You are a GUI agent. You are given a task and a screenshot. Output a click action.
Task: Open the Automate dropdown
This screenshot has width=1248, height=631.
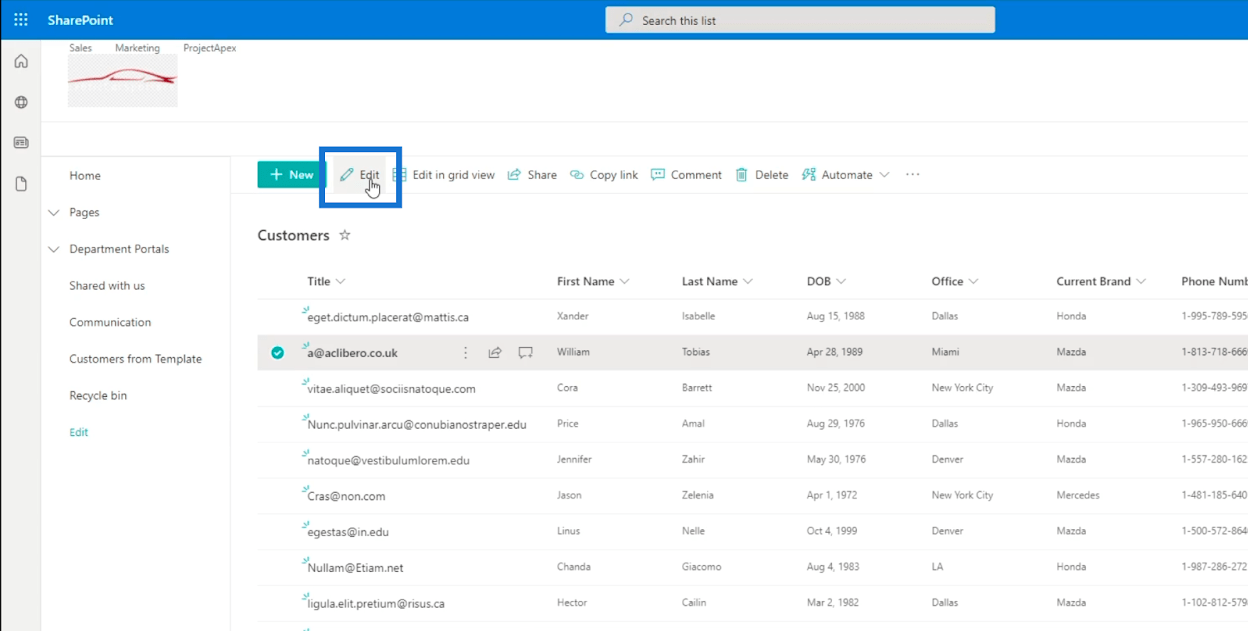(845, 174)
